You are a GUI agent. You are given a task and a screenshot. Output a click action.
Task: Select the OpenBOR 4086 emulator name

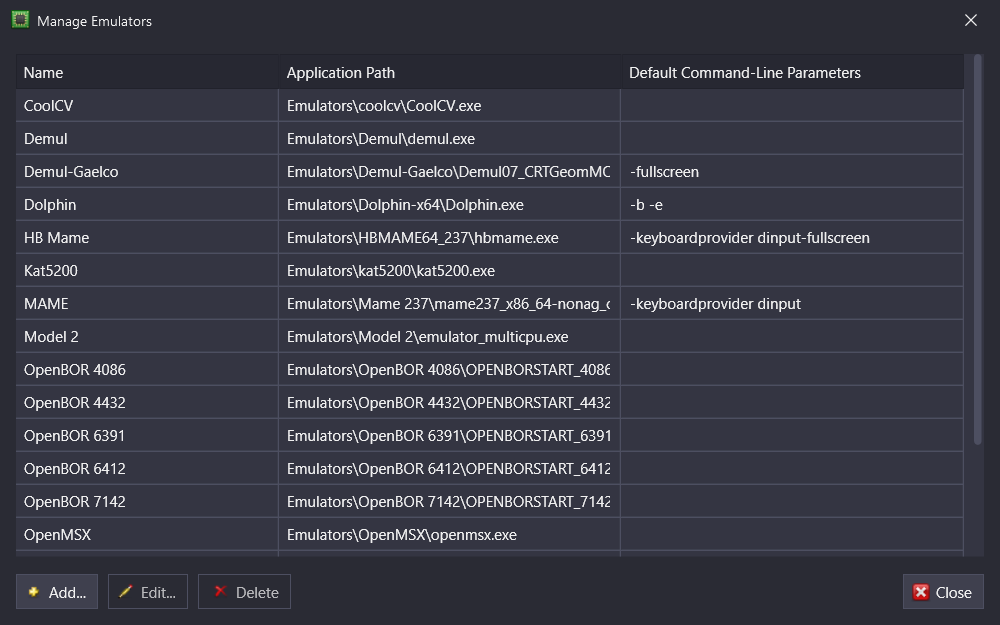pos(75,370)
